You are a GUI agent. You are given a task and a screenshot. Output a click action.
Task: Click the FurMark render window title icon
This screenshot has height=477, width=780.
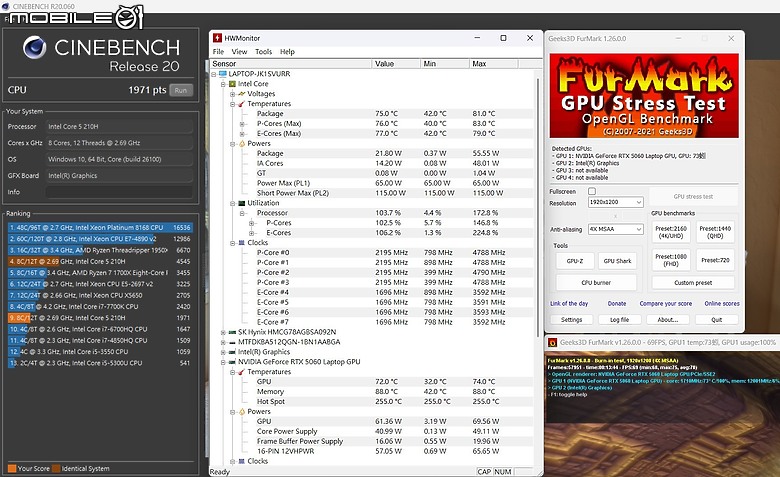click(552, 342)
